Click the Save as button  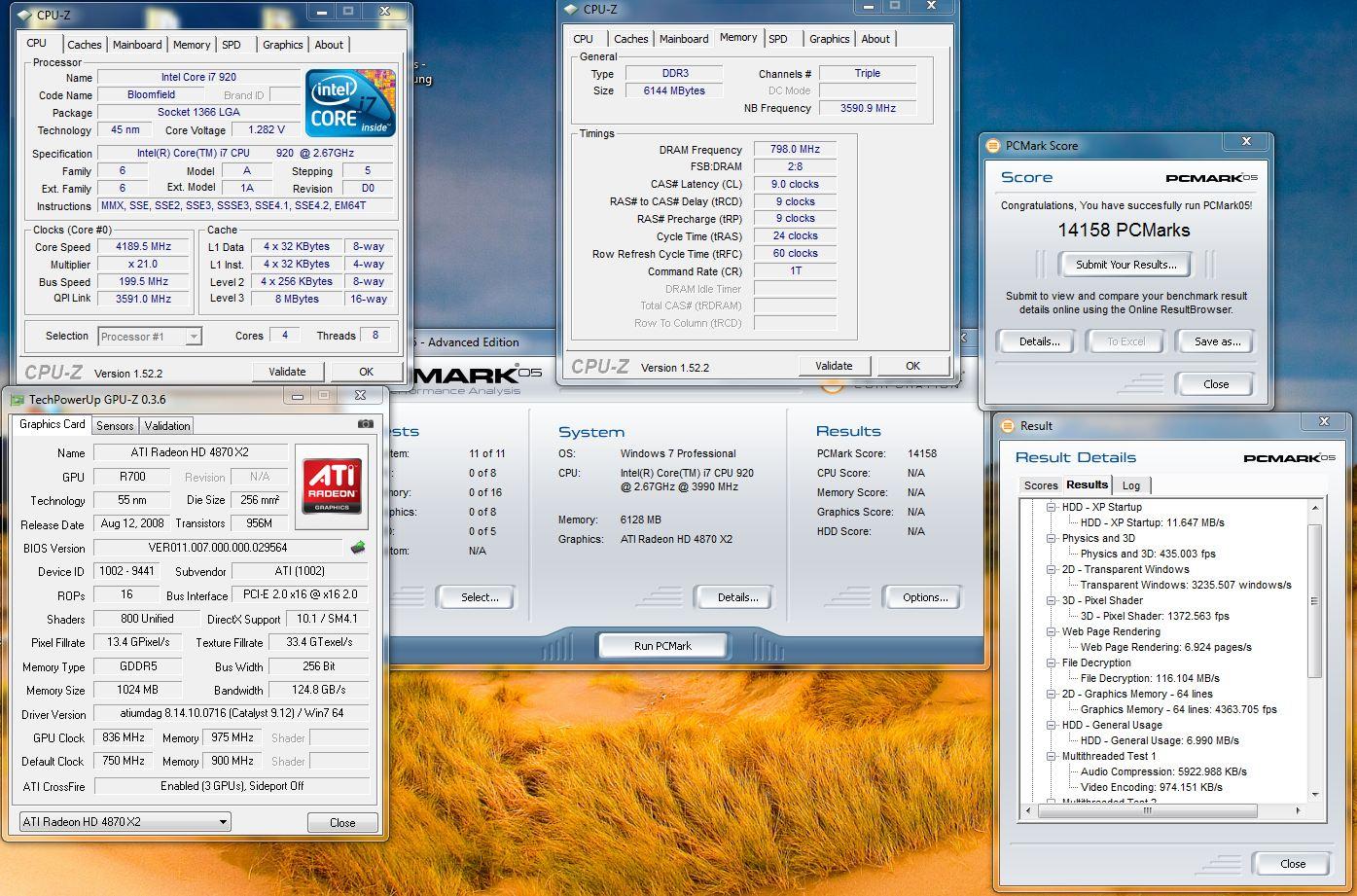(x=1217, y=341)
